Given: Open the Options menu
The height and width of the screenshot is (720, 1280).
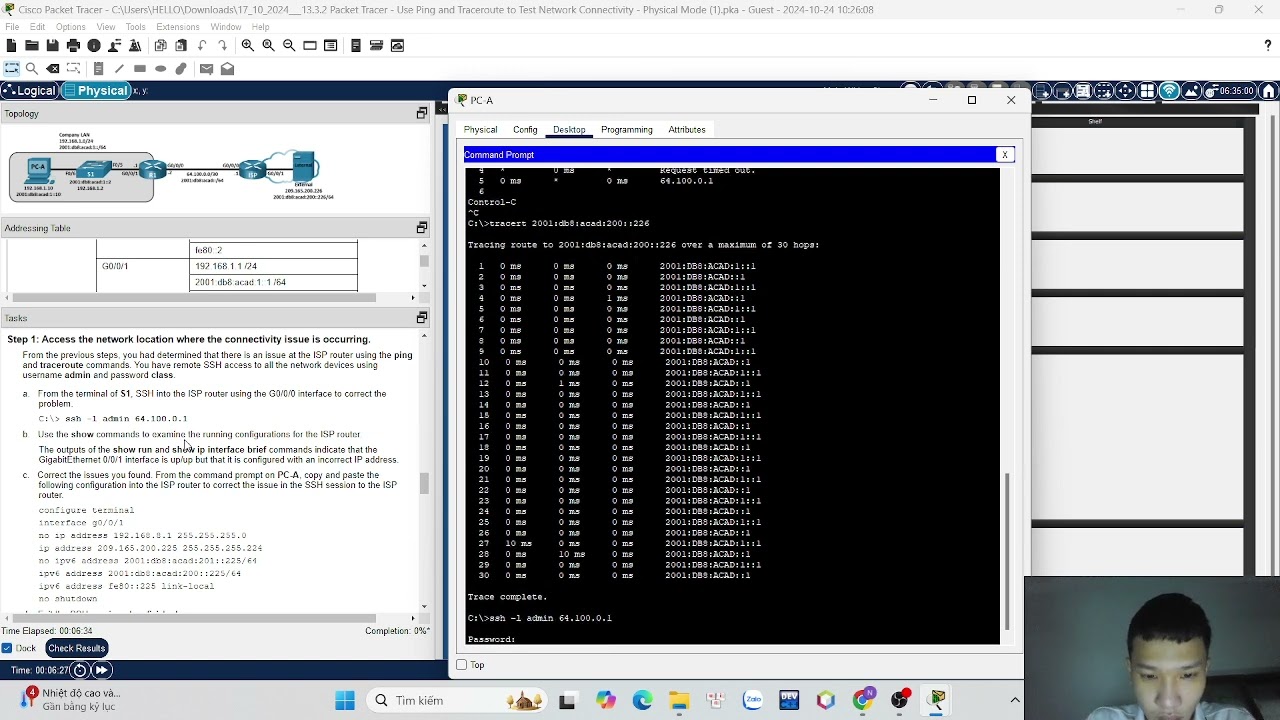Looking at the screenshot, I should tap(70, 27).
